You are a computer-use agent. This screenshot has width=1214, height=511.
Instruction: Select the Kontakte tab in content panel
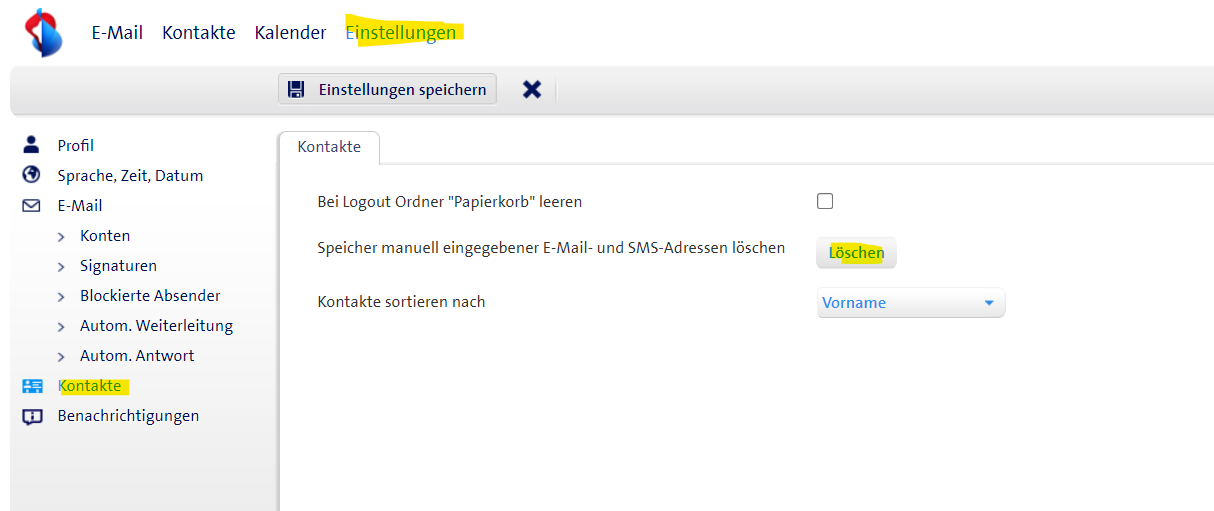(329, 147)
